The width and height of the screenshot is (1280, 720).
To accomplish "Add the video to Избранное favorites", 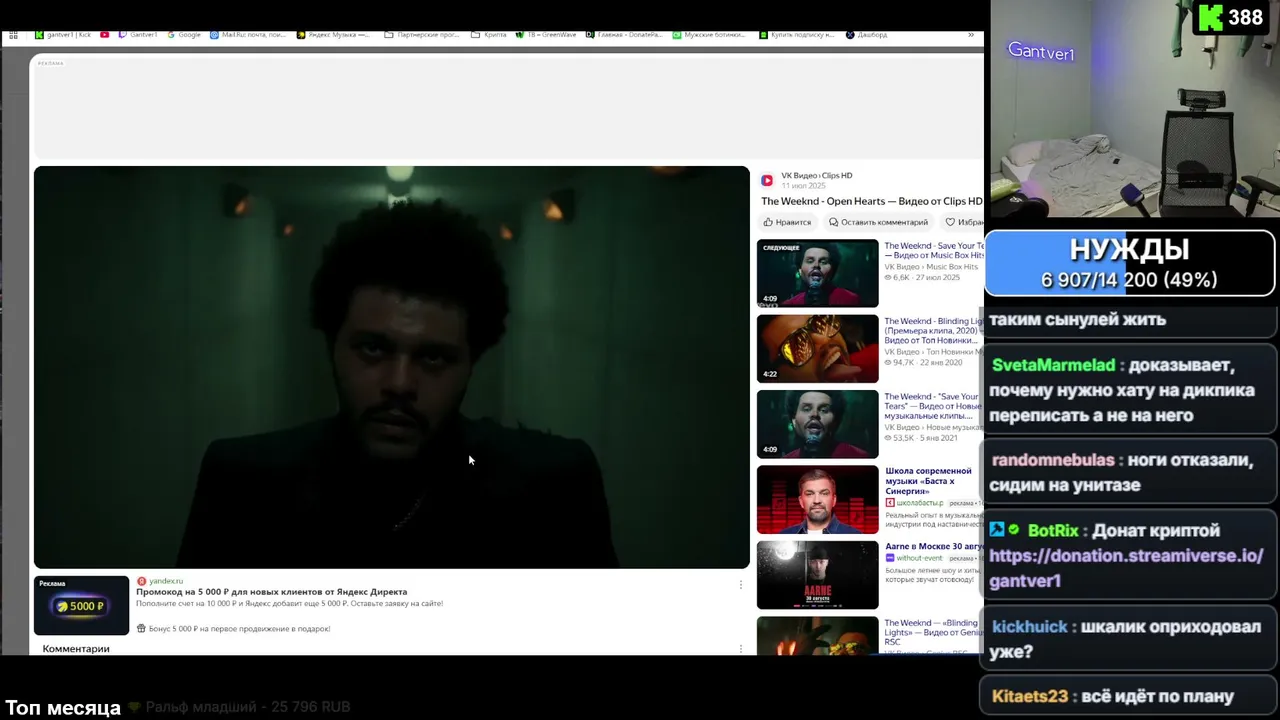I will click(x=964, y=222).
